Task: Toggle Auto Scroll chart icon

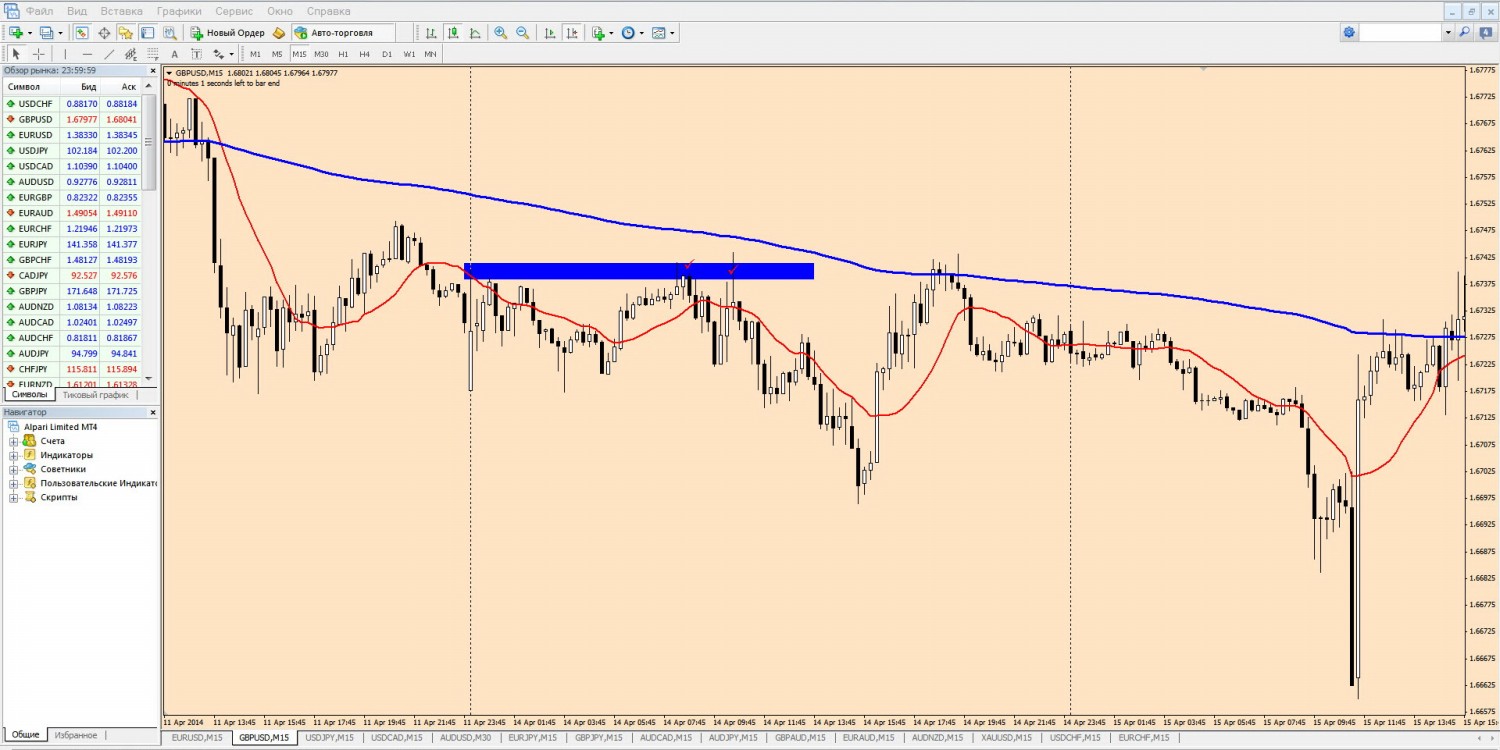Action: tap(549, 33)
